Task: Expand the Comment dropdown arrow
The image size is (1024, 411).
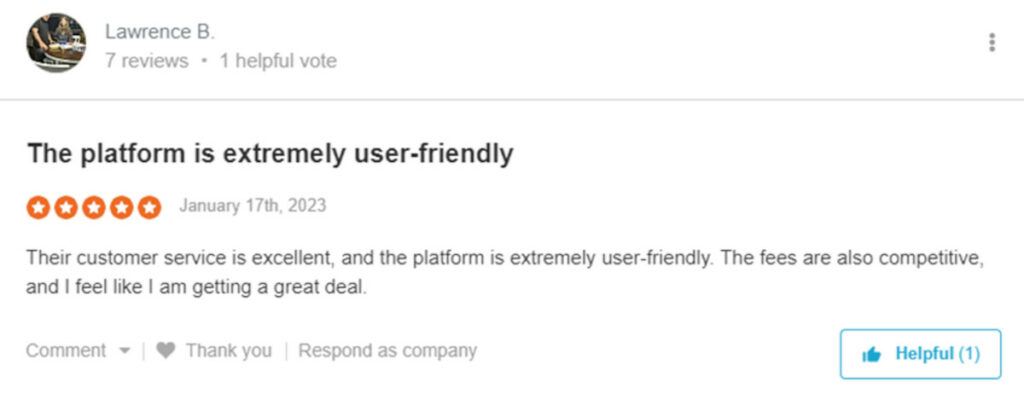Action: click(x=124, y=351)
